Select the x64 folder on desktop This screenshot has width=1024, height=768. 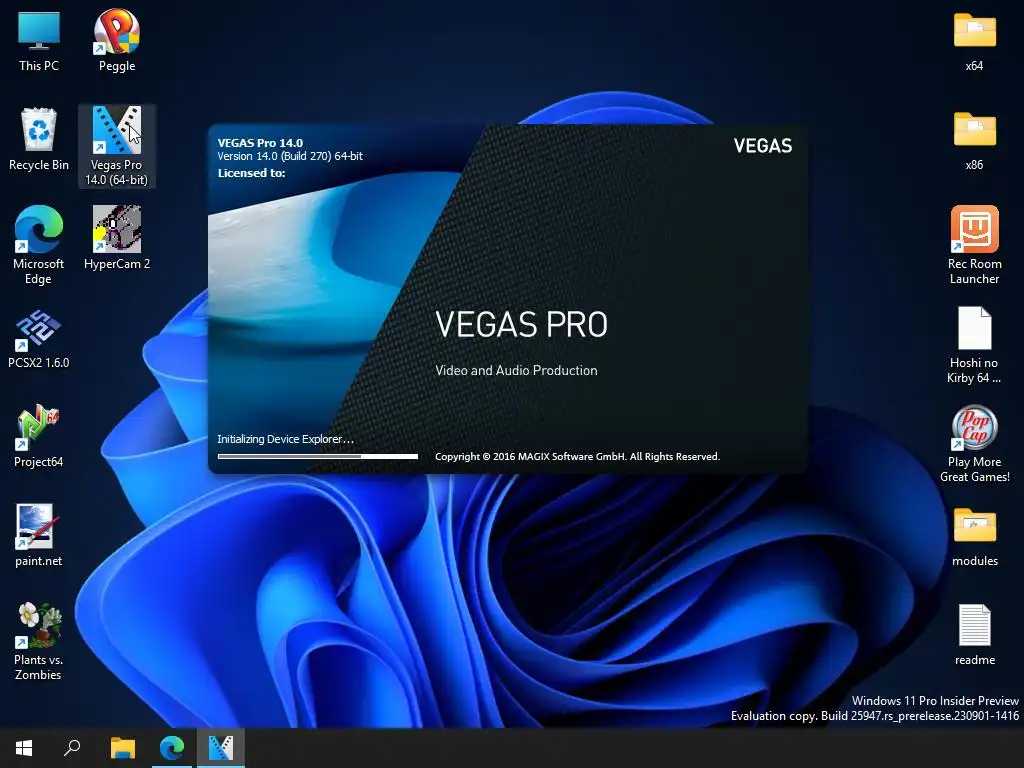(974, 40)
